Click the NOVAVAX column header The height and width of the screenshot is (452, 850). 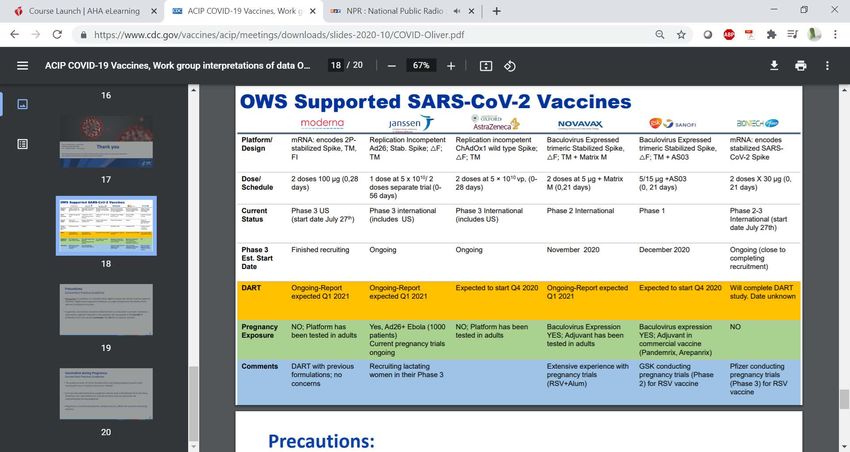[x=580, y=124]
